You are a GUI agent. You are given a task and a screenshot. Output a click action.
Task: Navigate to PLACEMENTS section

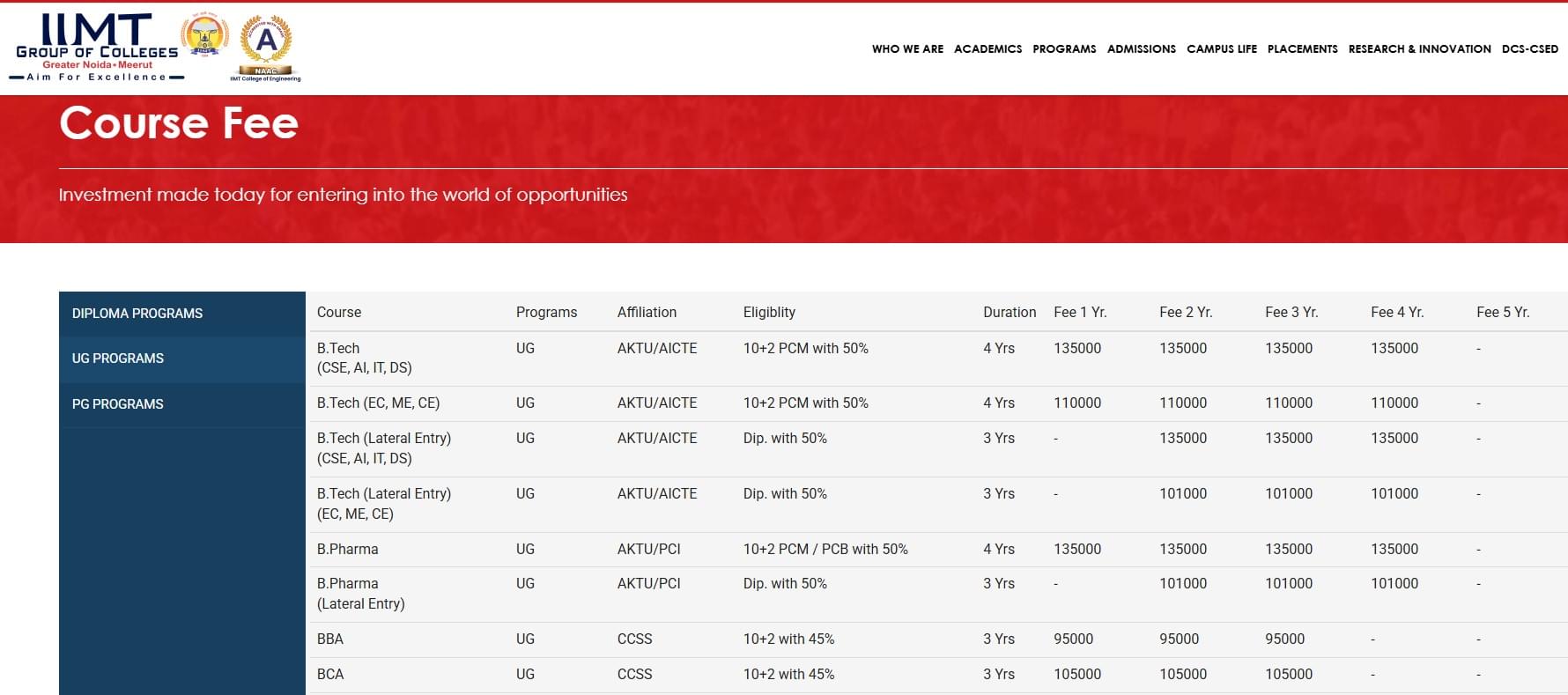pyautogui.click(x=1302, y=49)
